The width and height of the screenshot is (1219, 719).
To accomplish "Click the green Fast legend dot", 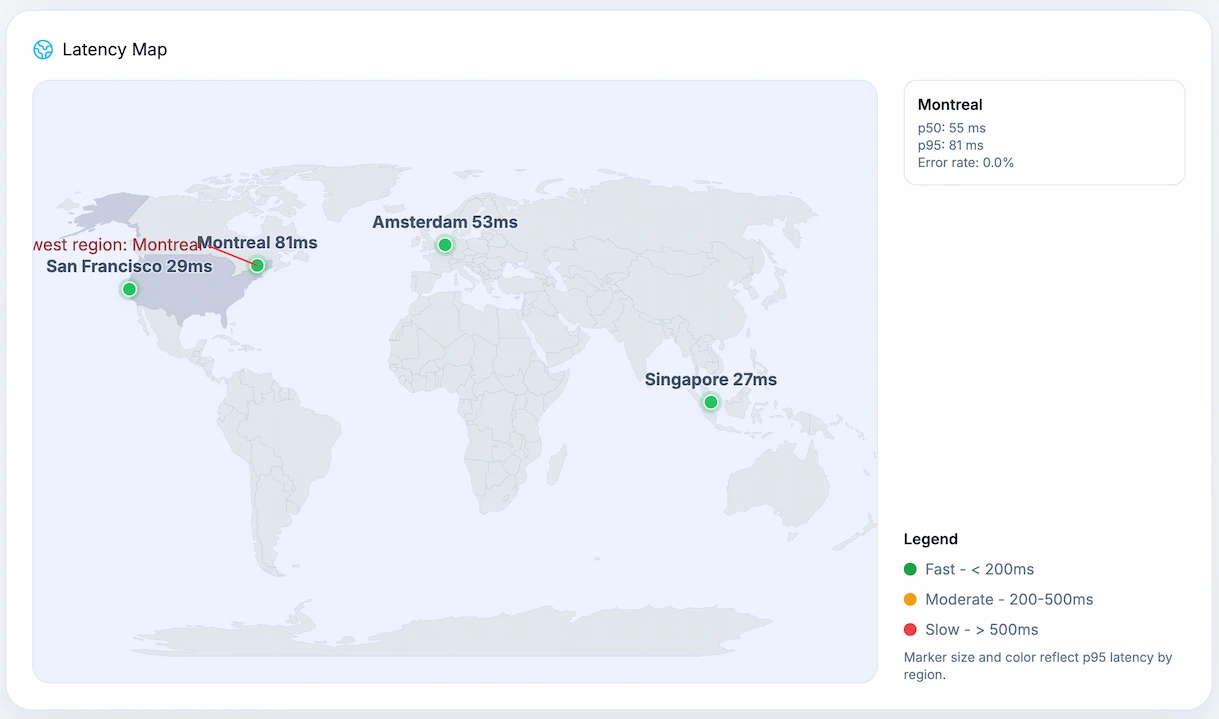I will click(909, 568).
